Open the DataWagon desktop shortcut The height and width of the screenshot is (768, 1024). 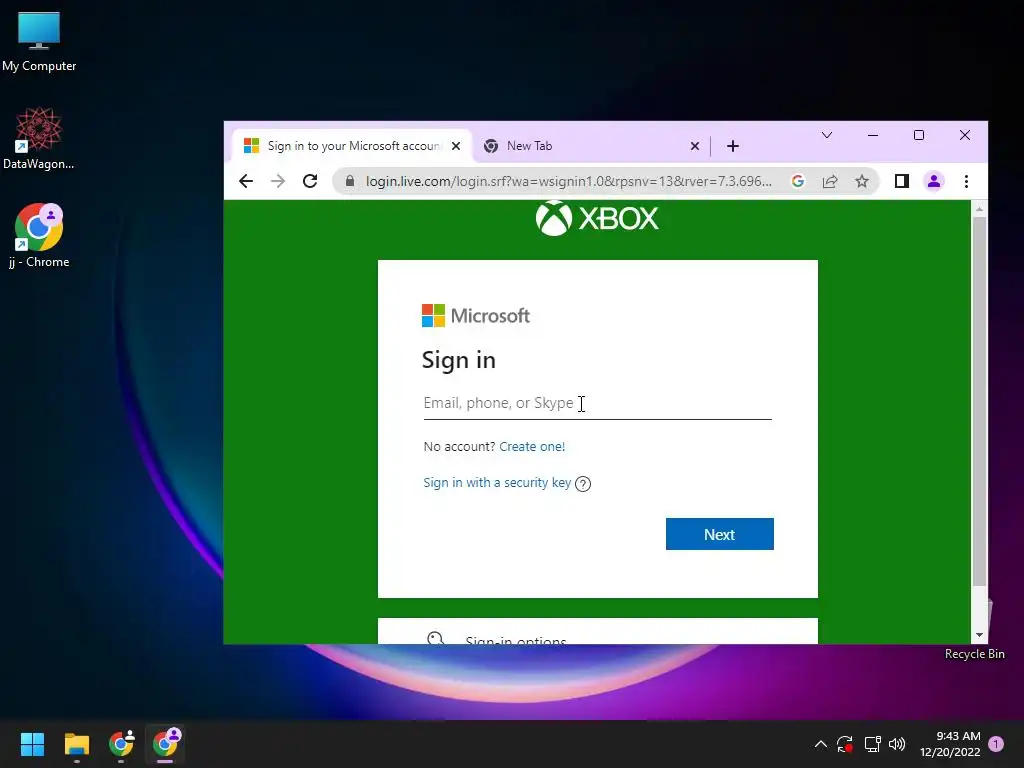click(39, 138)
